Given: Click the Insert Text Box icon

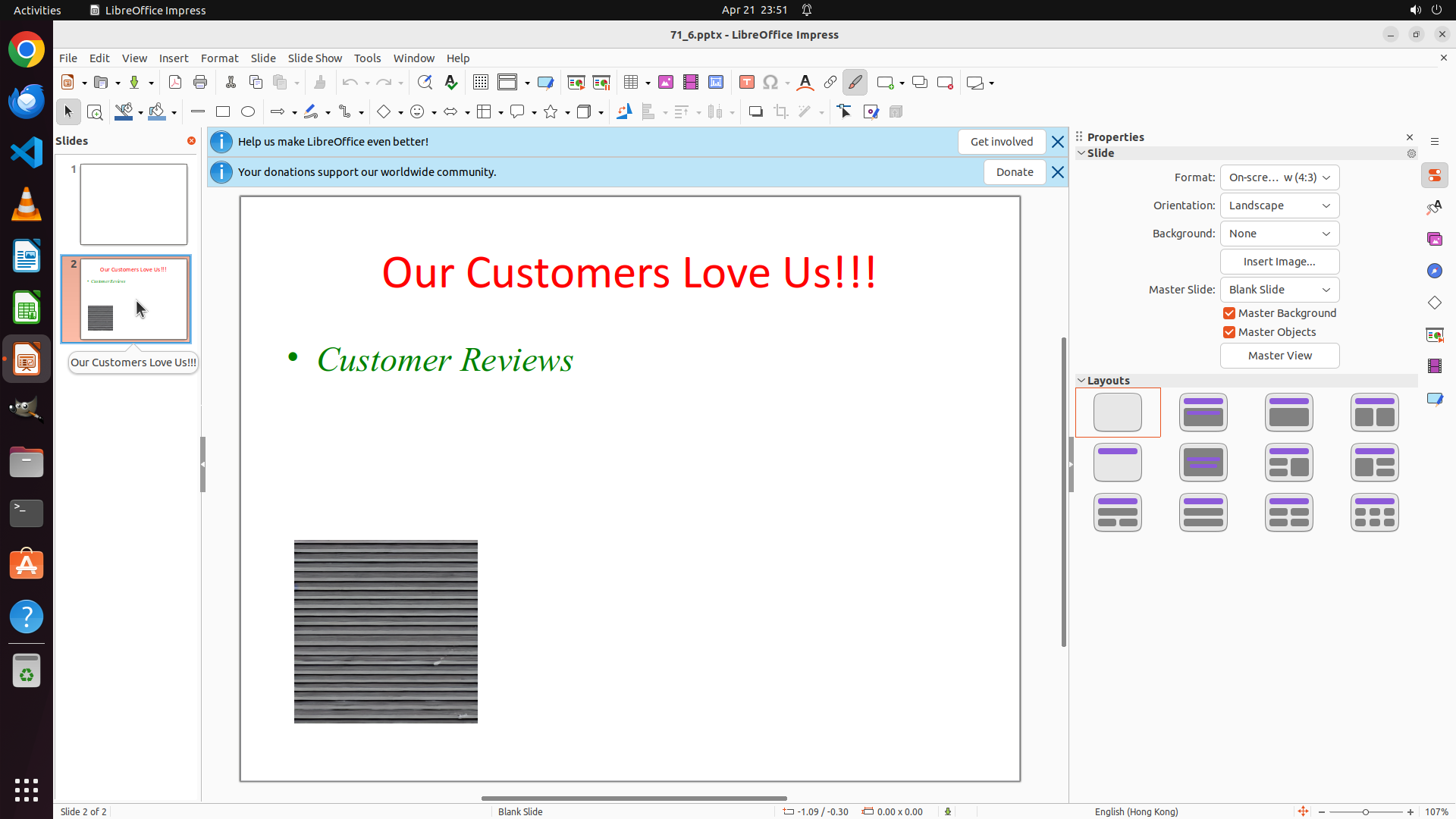Looking at the screenshot, I should pos(746,83).
